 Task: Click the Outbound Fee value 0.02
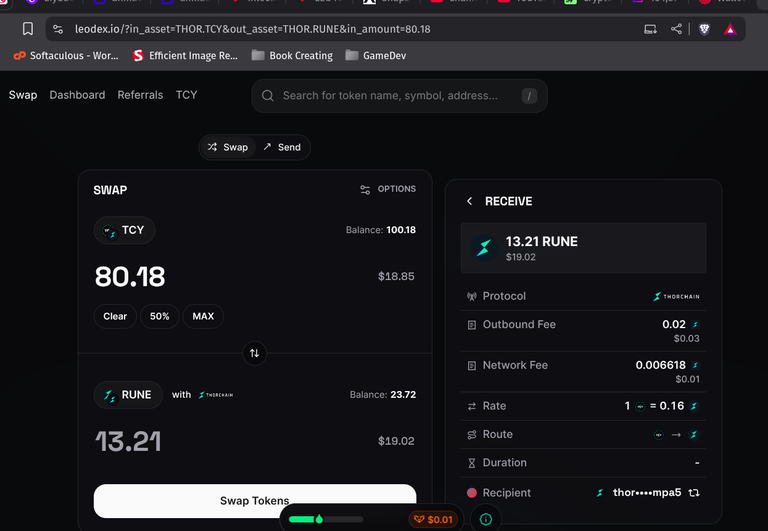[x=674, y=325]
